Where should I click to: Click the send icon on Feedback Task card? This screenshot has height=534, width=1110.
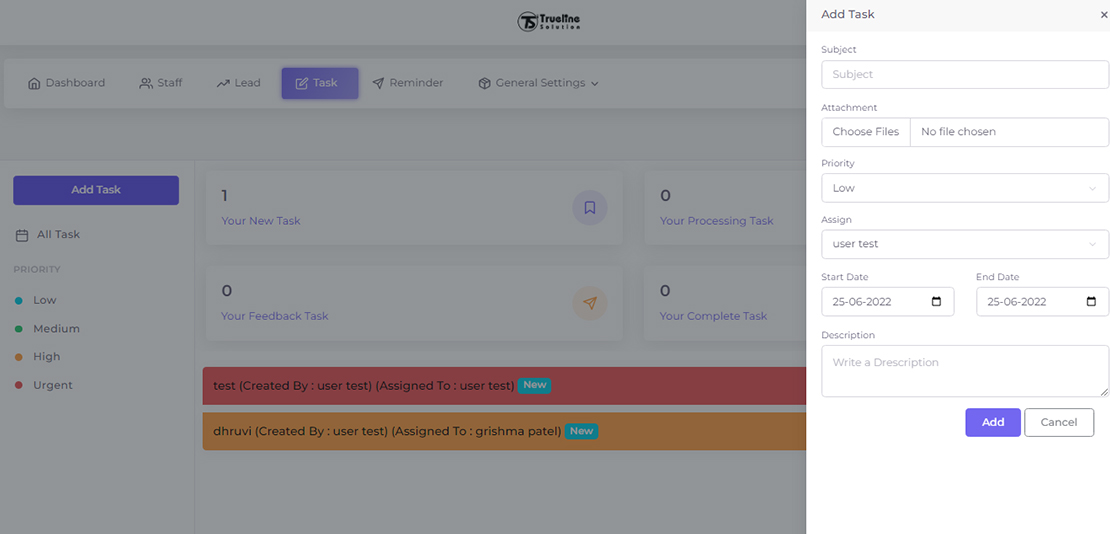[x=590, y=303]
